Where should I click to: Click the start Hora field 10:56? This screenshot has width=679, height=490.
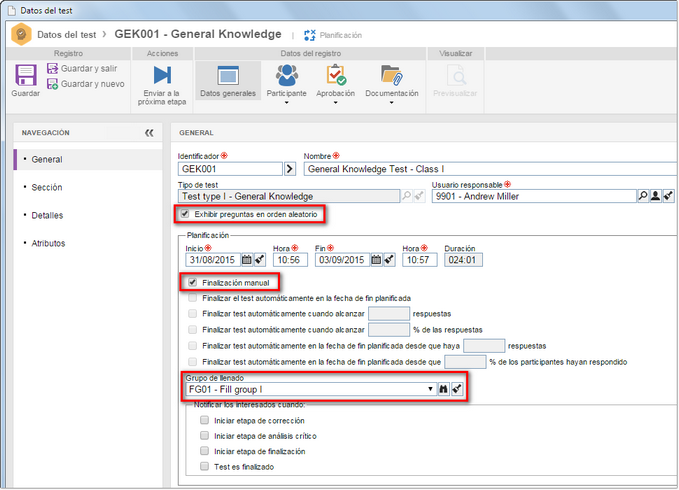coord(290,260)
